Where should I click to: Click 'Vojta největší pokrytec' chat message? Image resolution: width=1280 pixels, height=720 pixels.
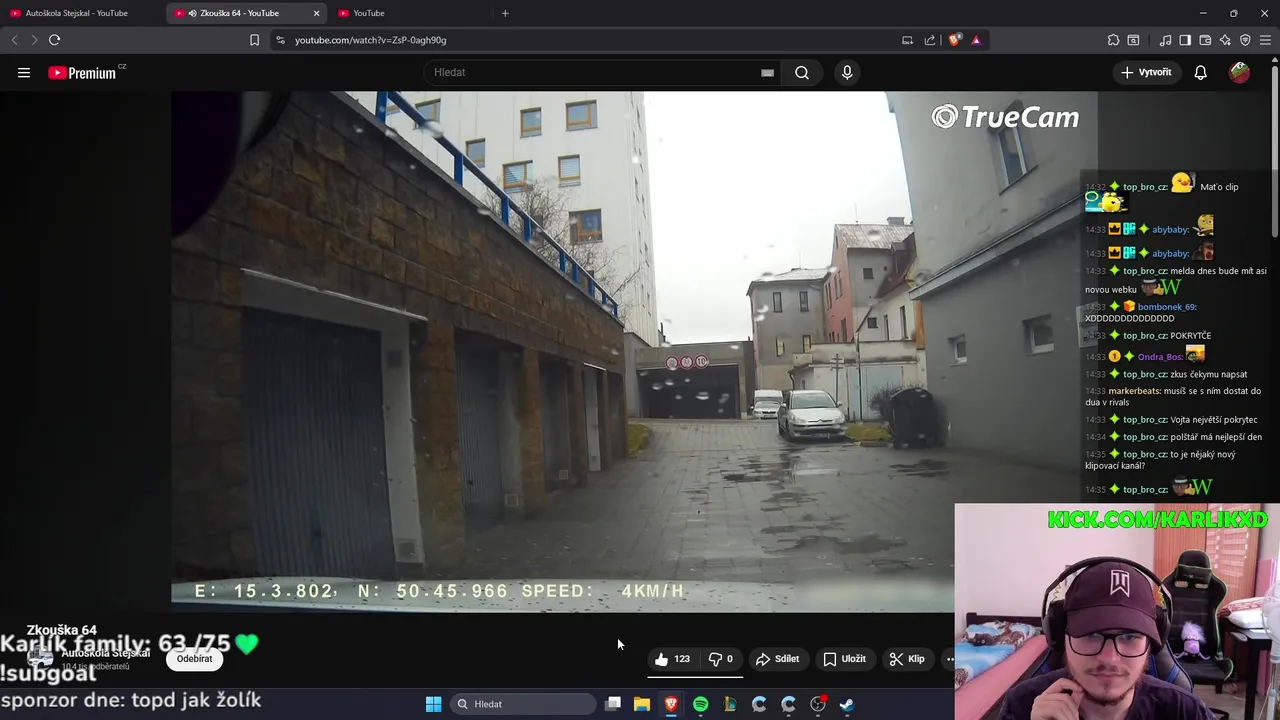coord(1214,420)
